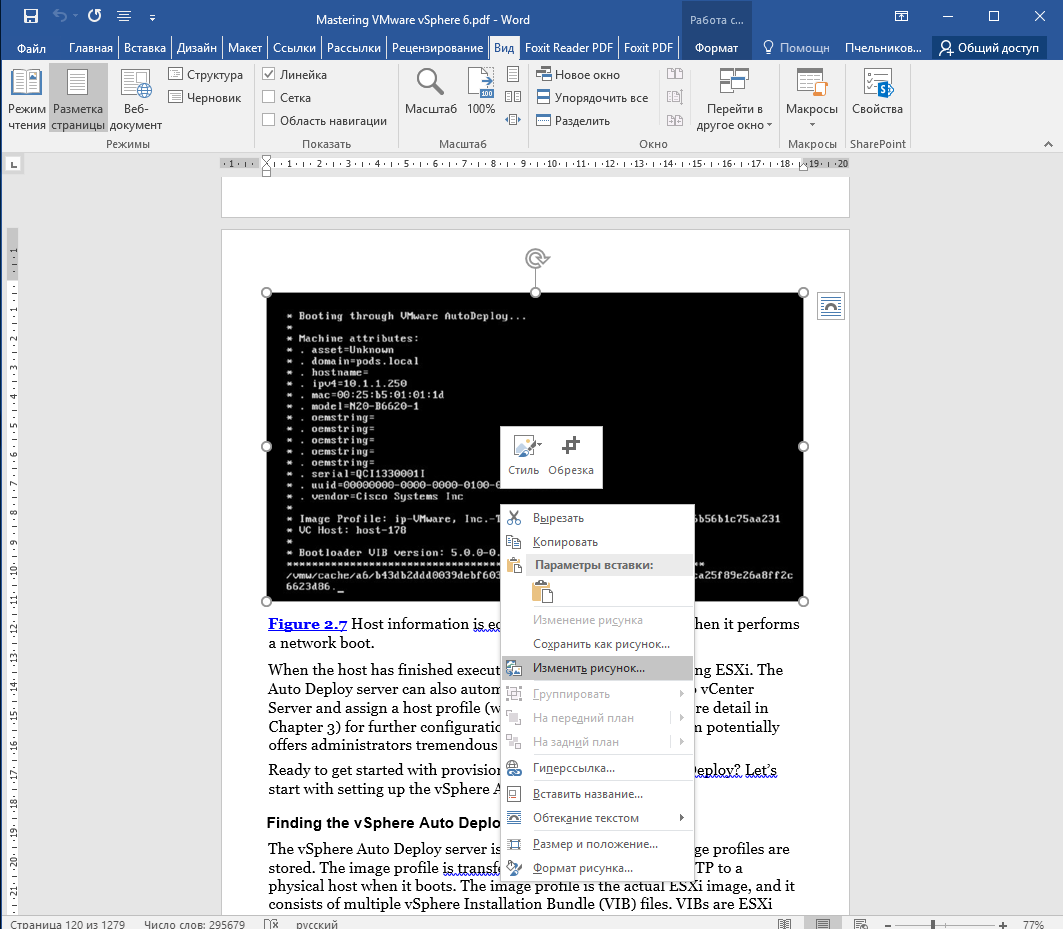
Task: Click the Save icon in the title bar
Action: click(31, 16)
